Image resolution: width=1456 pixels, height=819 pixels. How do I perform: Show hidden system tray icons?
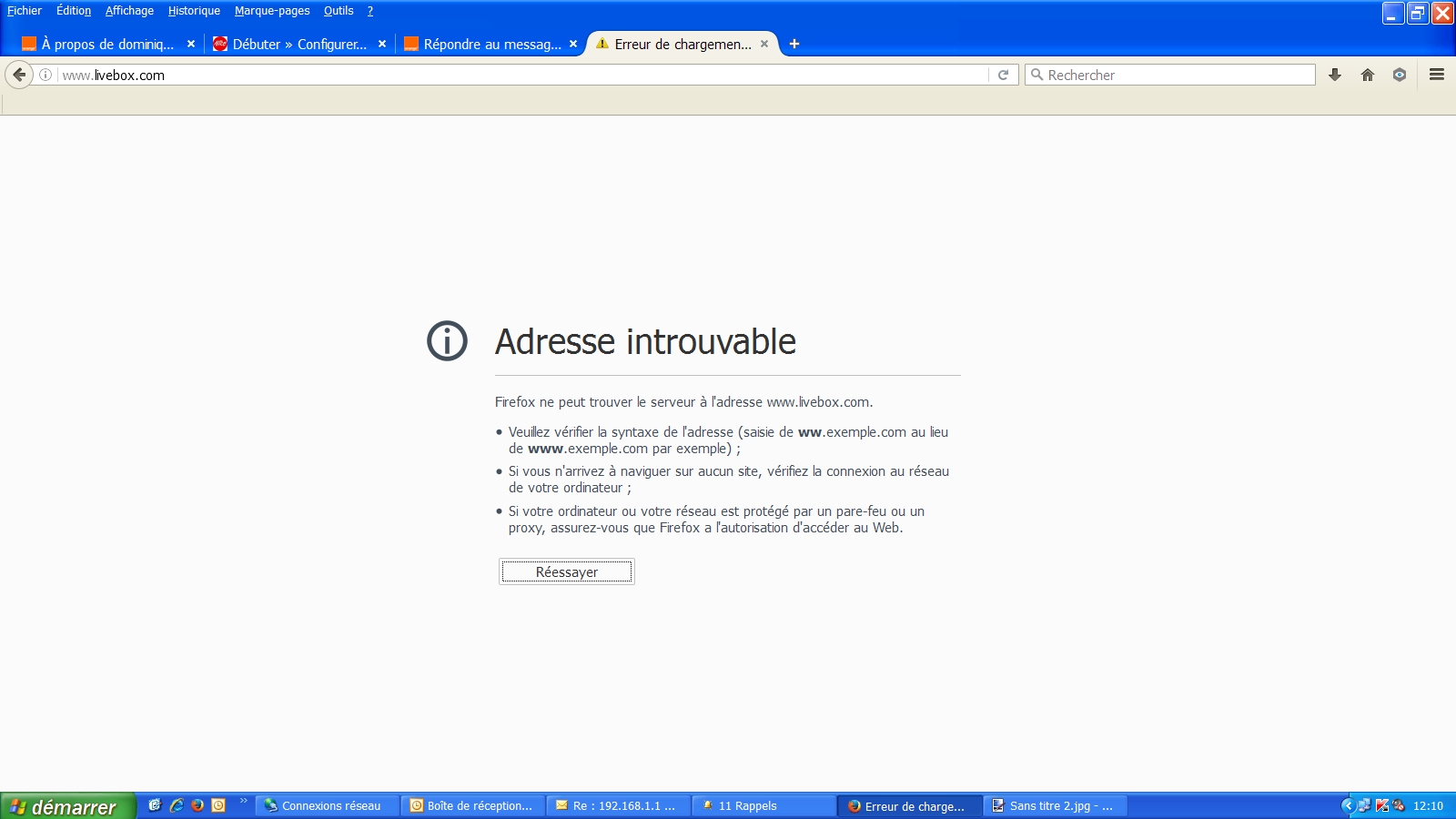(x=1348, y=805)
